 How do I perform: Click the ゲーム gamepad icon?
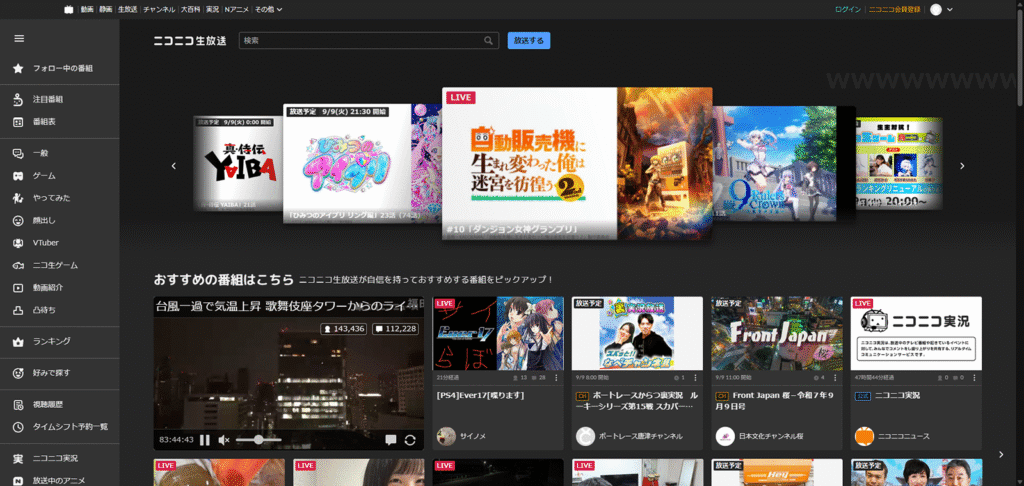[x=18, y=176]
